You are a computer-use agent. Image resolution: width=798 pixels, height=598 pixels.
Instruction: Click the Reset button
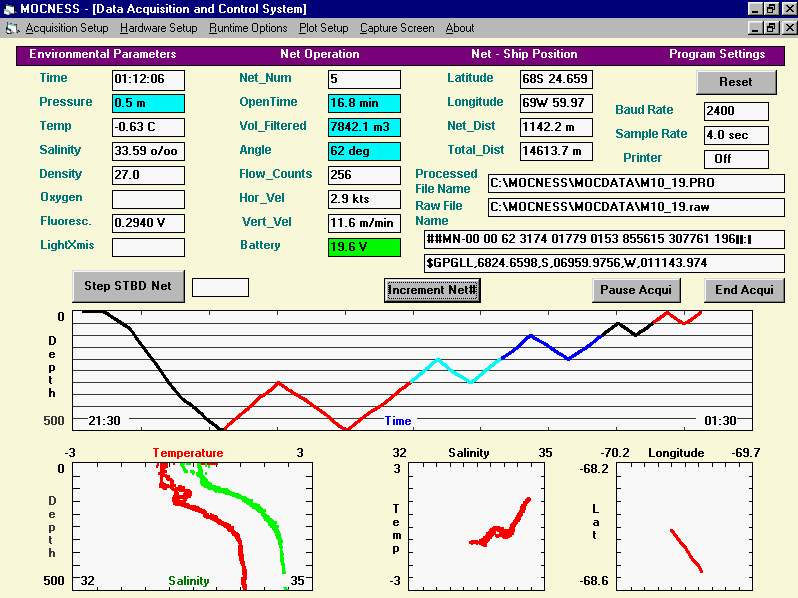[736, 82]
